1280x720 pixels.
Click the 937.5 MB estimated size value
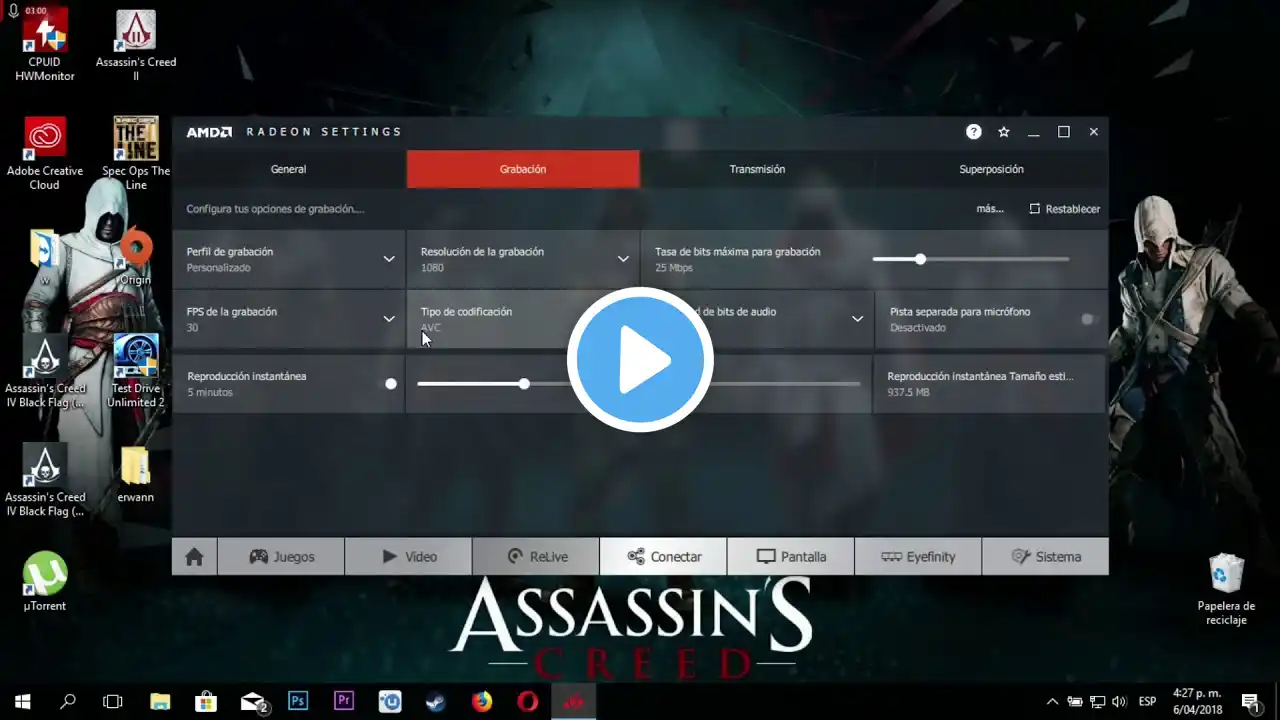click(x=908, y=392)
